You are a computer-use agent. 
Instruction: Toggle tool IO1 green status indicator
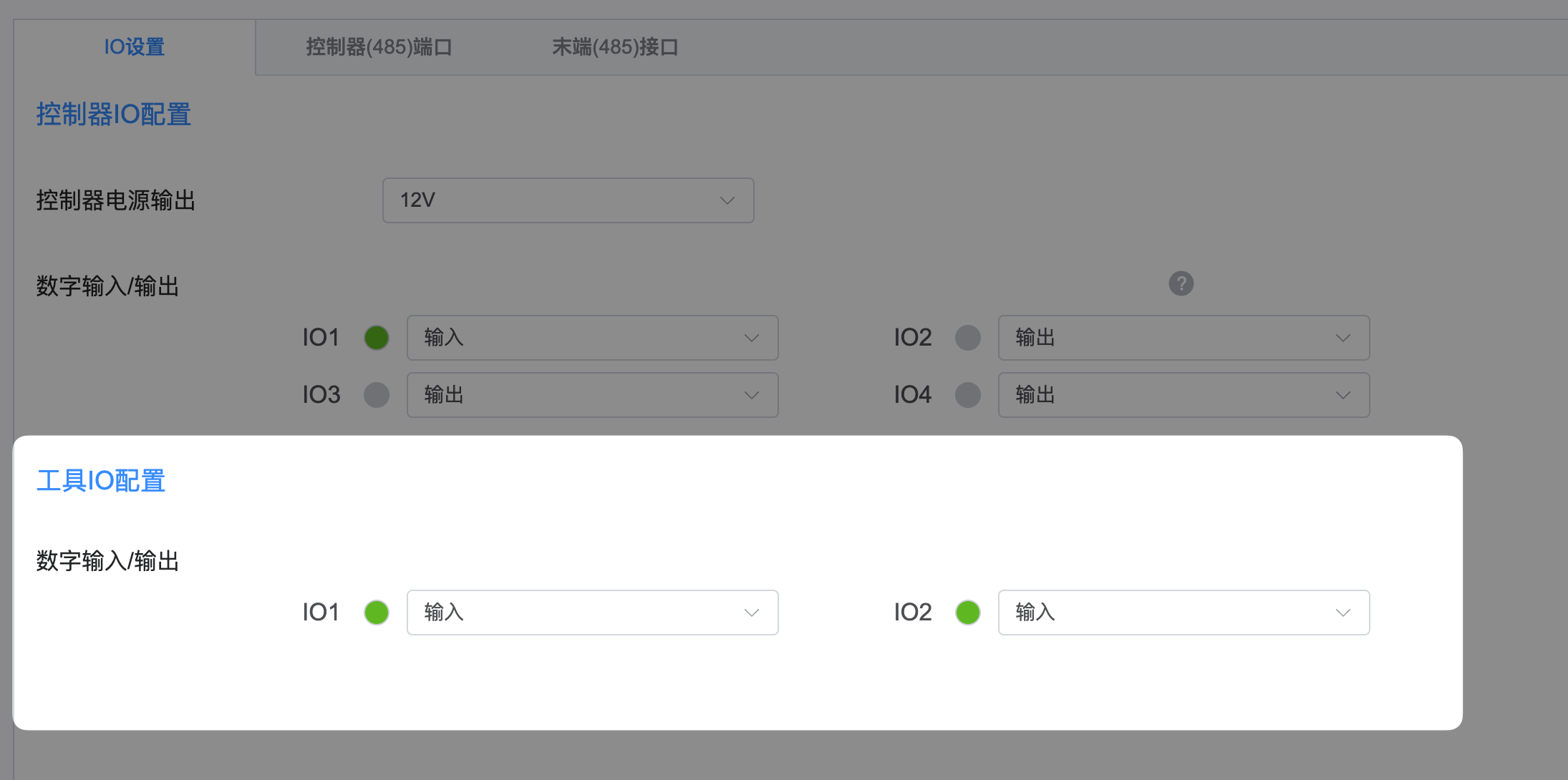click(377, 613)
